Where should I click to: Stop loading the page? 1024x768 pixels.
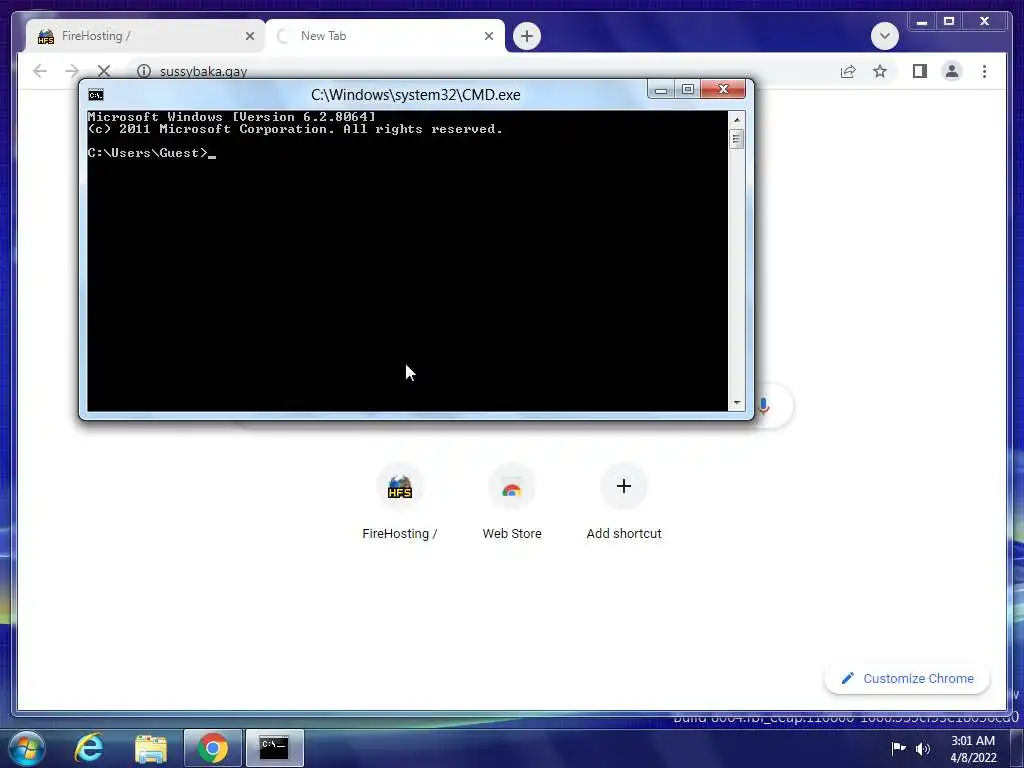point(104,71)
